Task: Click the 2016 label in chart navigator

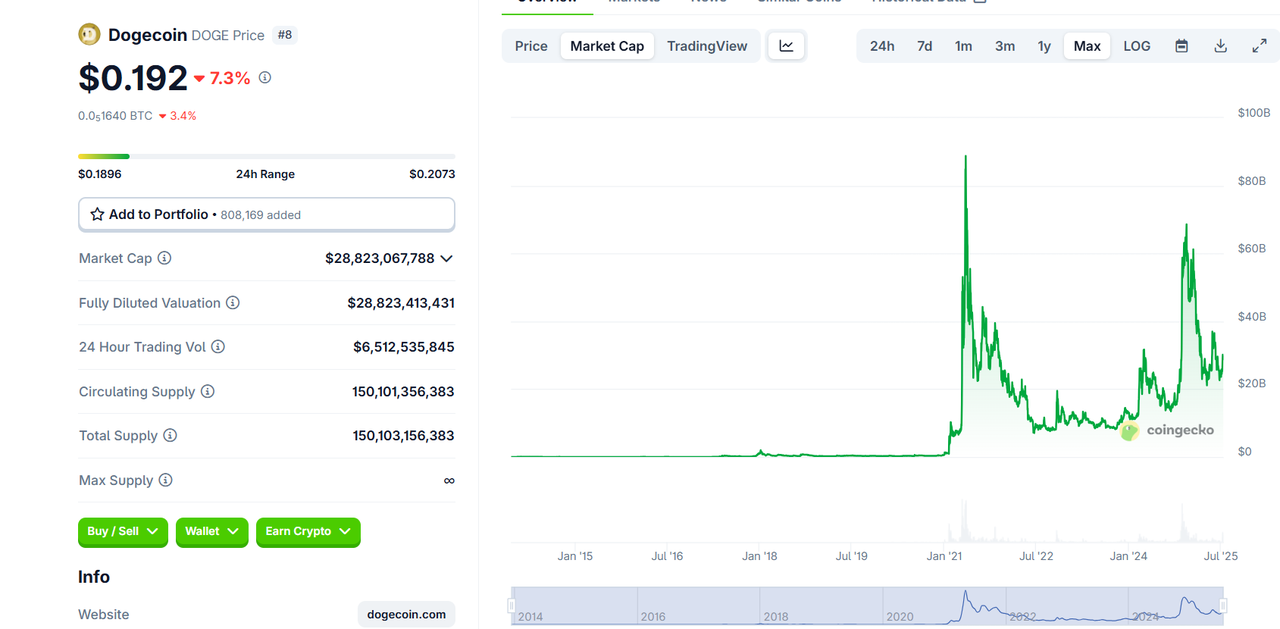Action: (652, 617)
